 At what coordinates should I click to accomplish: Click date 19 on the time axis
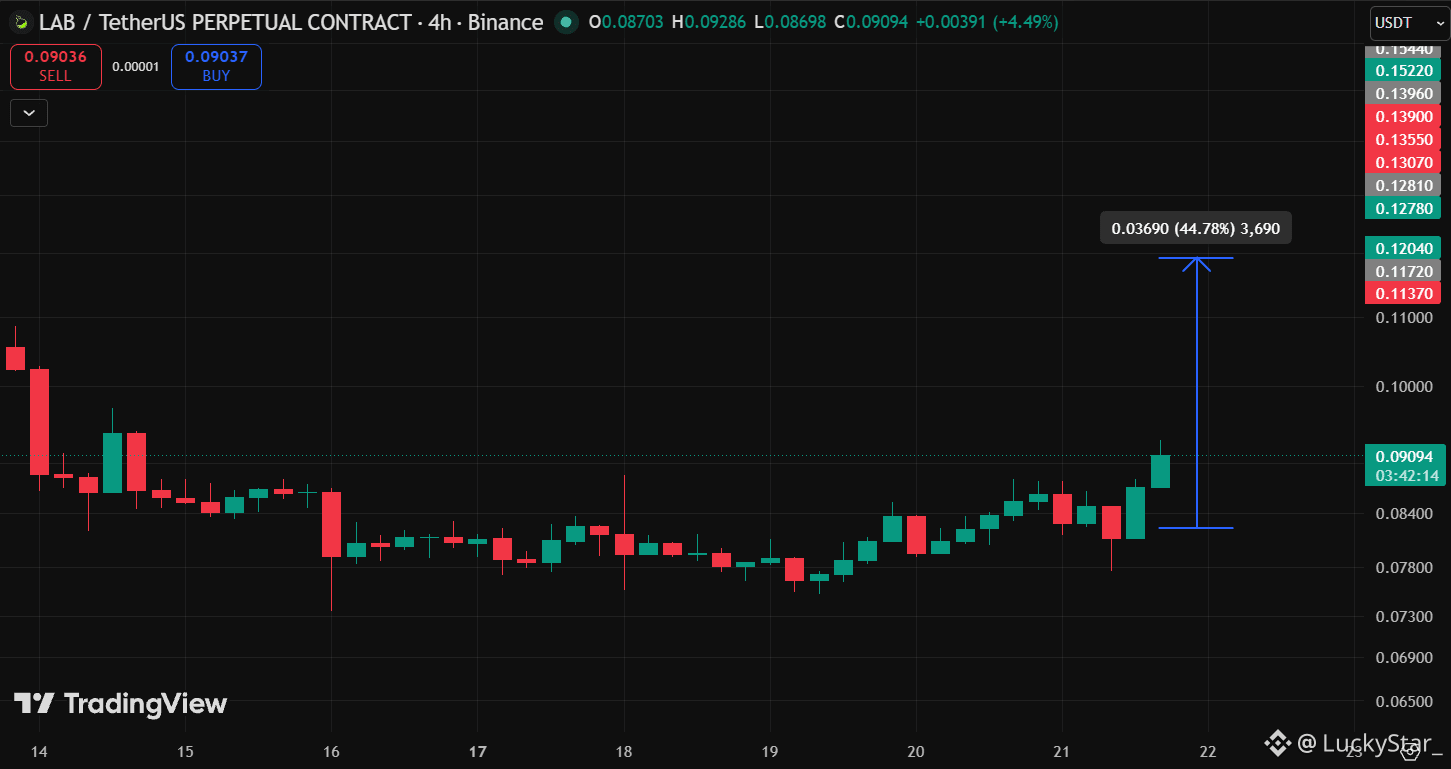(770, 751)
